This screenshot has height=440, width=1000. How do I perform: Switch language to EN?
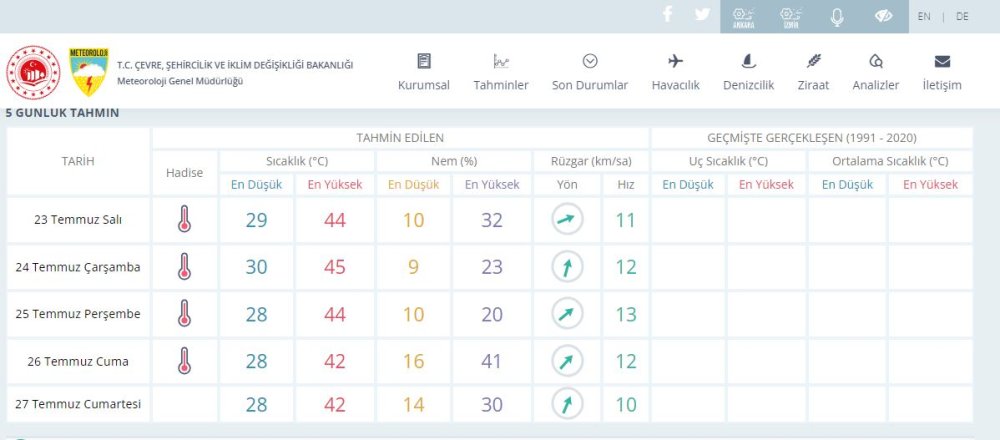(924, 16)
